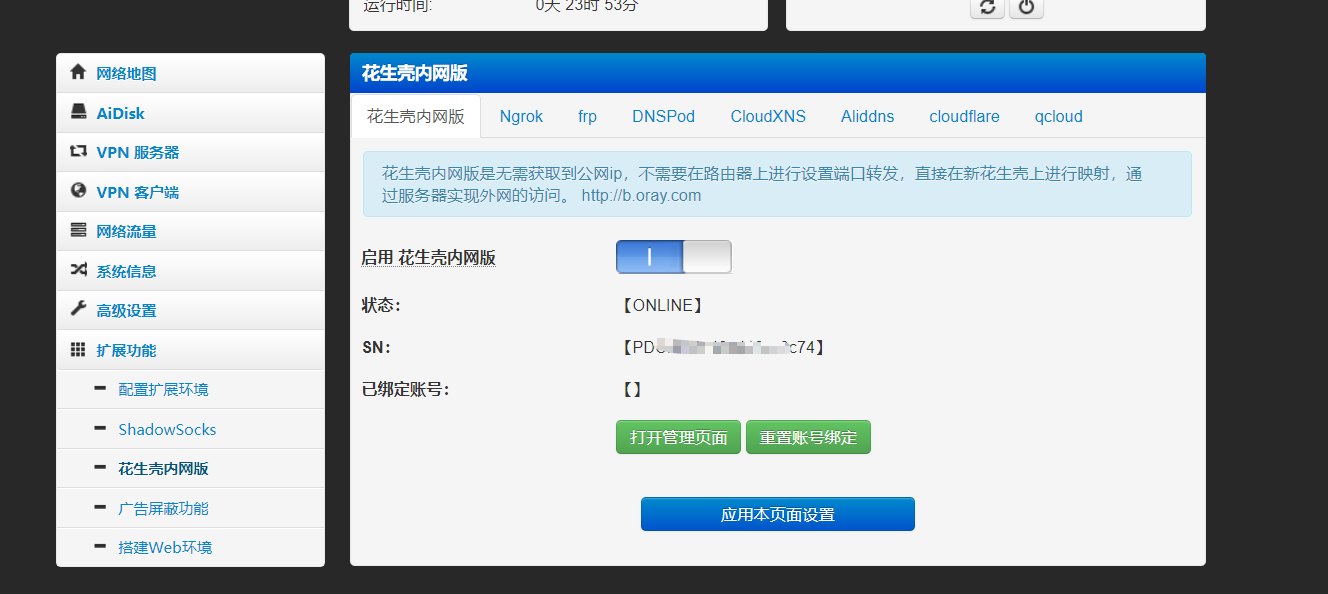Click the 运行时间 label at top
Image resolution: width=1328 pixels, height=594 pixels.
398,6
